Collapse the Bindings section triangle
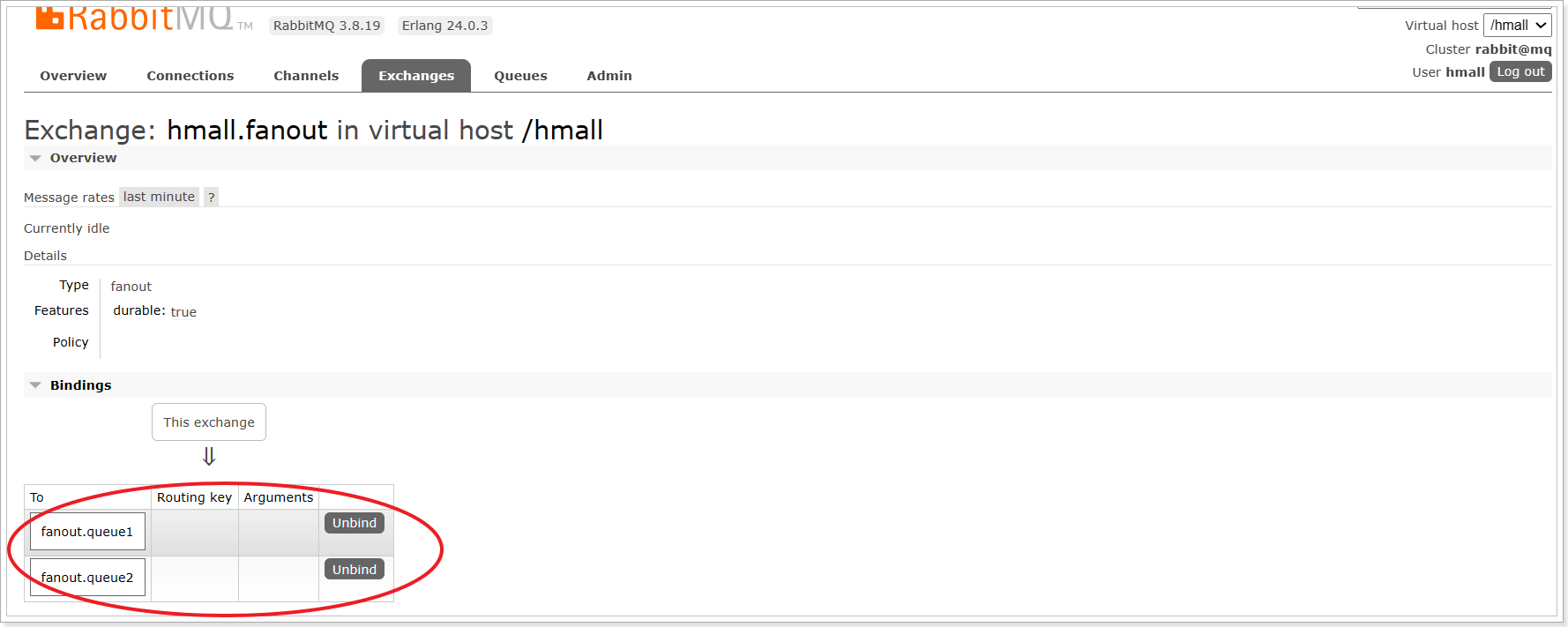1568x627 pixels. click(35, 385)
